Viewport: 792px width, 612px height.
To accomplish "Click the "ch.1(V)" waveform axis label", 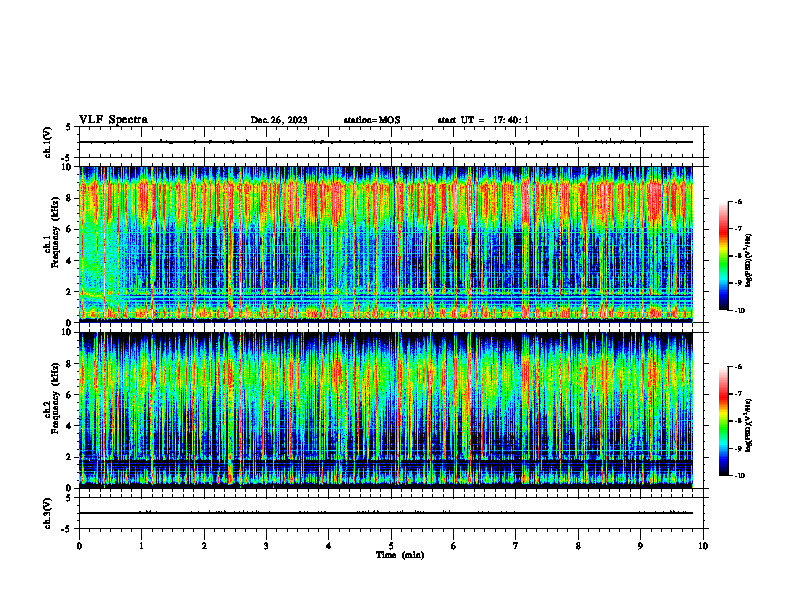I will coord(47,142).
